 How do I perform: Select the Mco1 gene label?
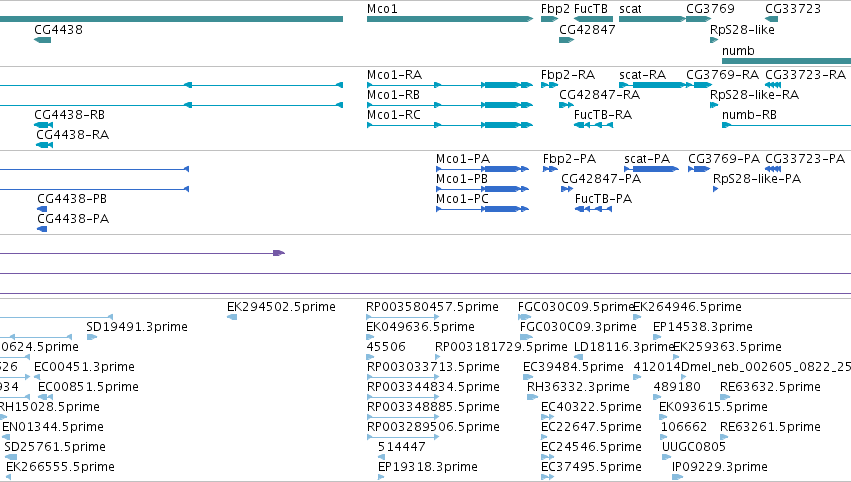[x=382, y=9]
